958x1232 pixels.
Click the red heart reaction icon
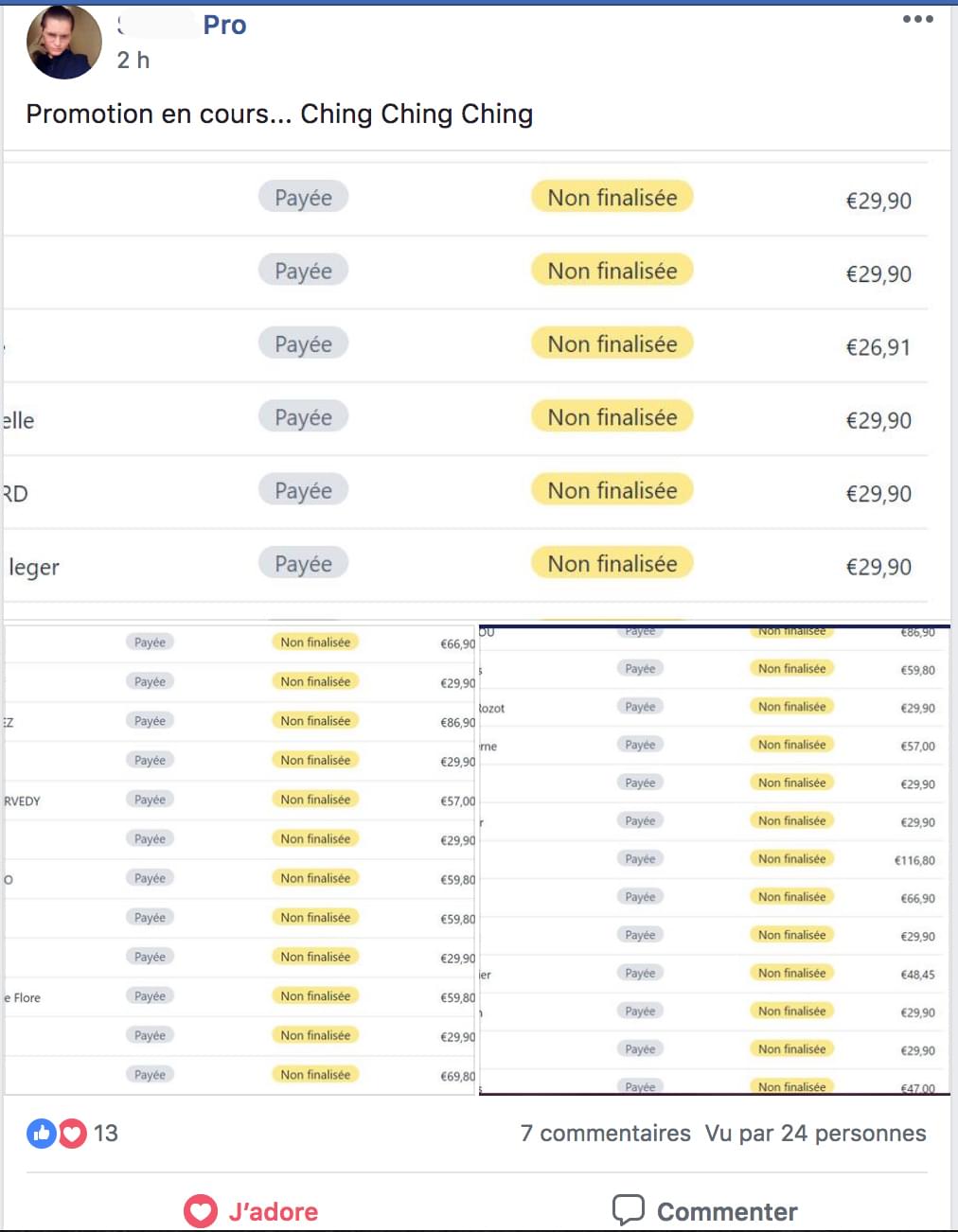tap(73, 1133)
